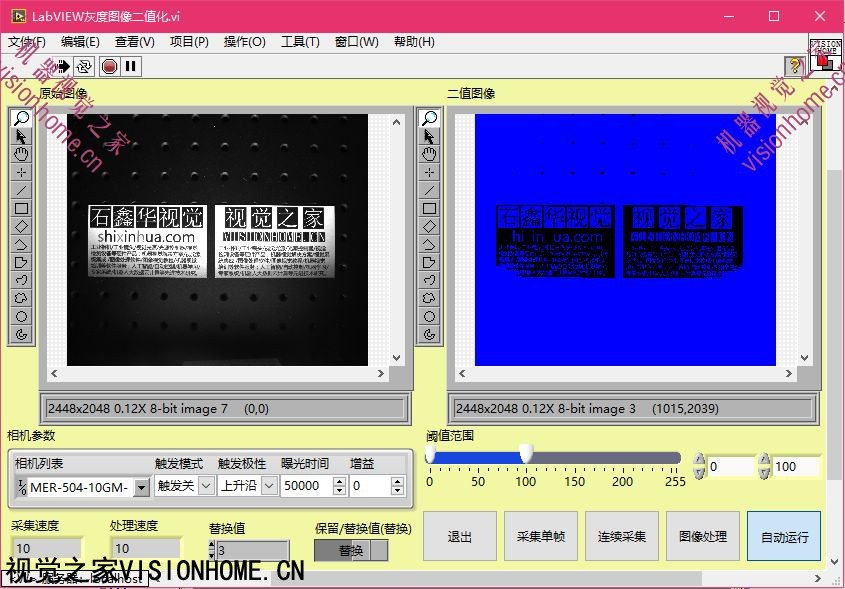Screen dimensions: 845x589
Task: Click the Abort Execution stop icon
Action: click(x=109, y=66)
